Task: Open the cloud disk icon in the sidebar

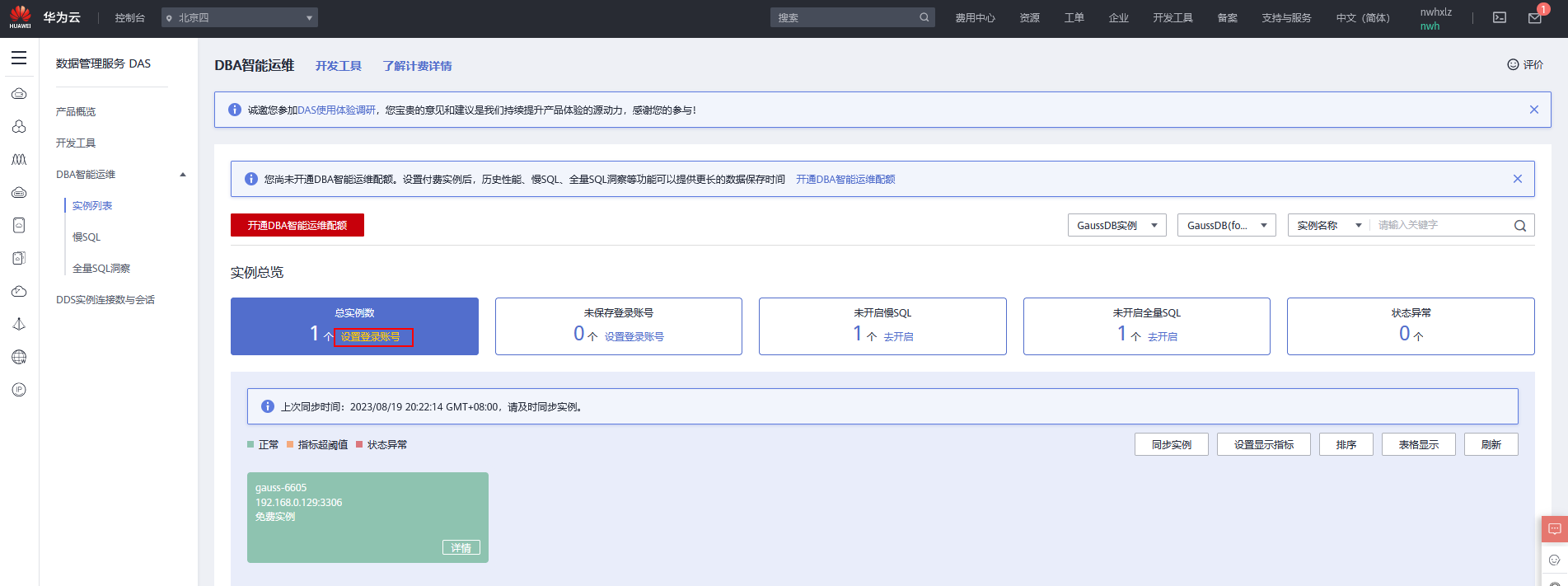Action: click(x=19, y=192)
